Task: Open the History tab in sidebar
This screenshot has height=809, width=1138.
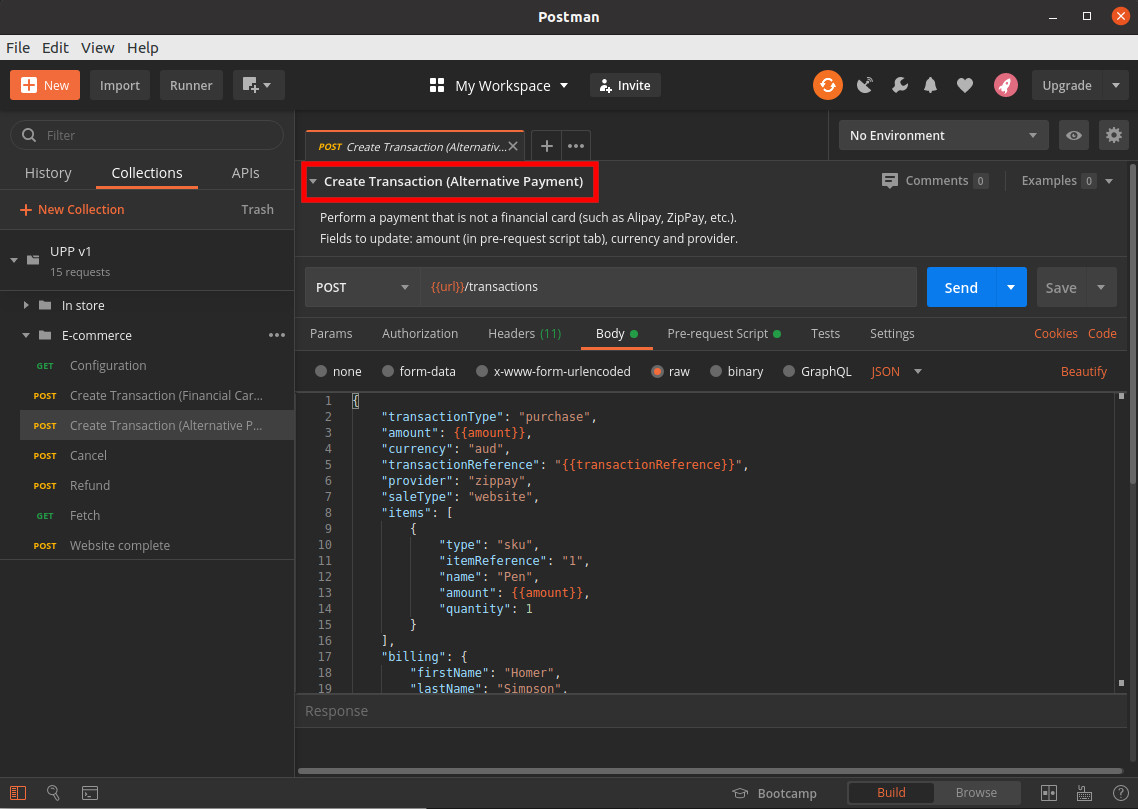Action: (48, 173)
